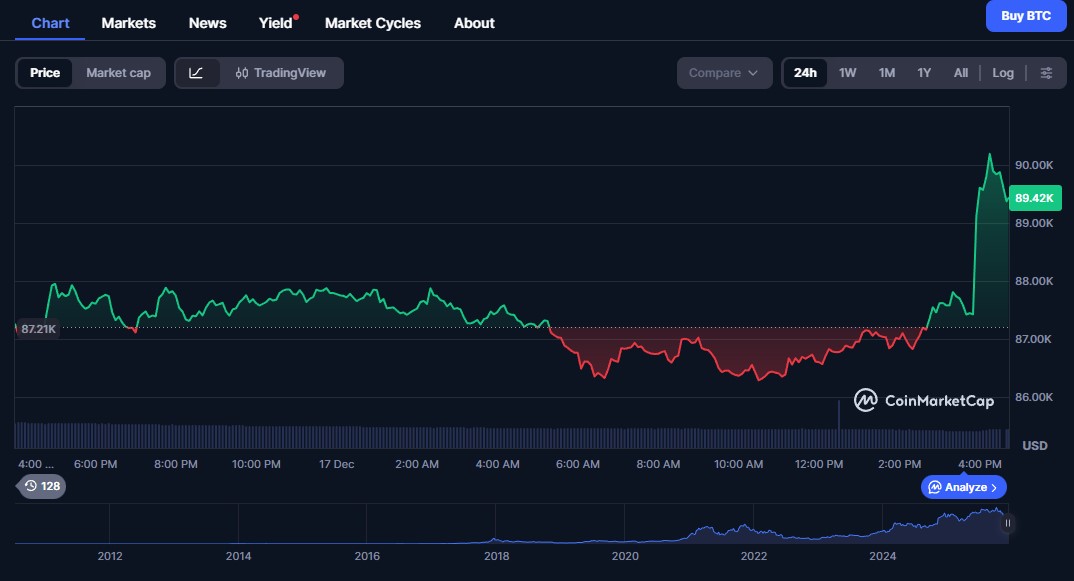The image size is (1074, 581).
Task: Select the 24h timeframe
Action: click(x=805, y=72)
